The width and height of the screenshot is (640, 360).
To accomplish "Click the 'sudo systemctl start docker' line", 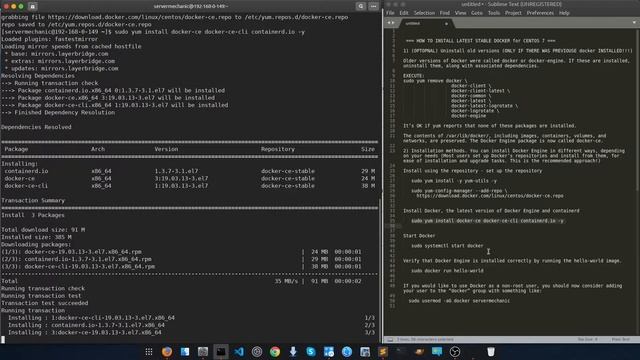I will 447,246.
